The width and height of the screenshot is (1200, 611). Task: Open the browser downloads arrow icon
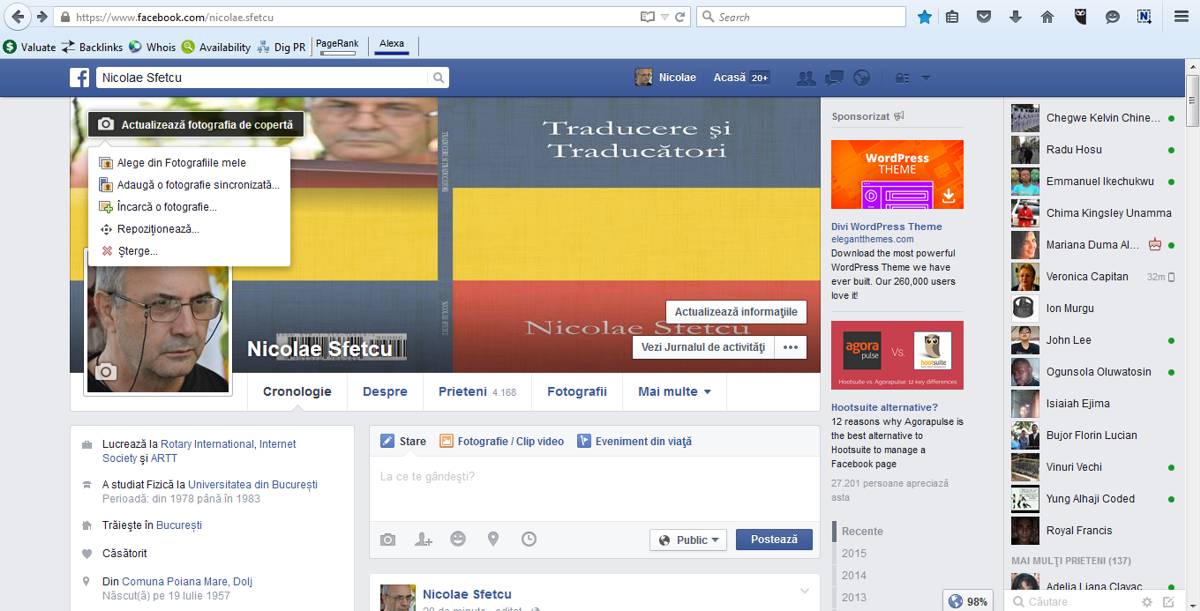1016,17
